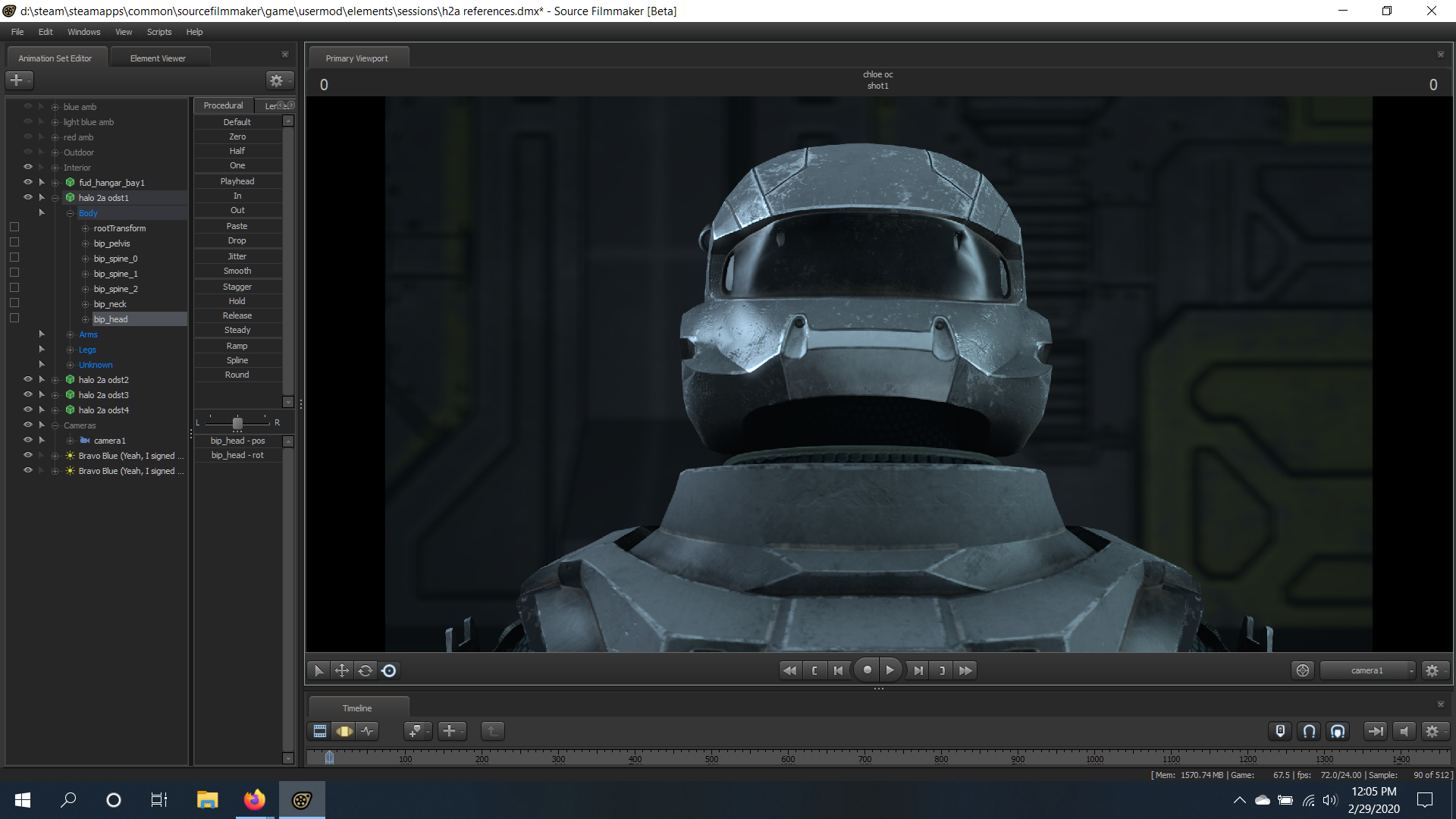Collapse the Body group node

[70, 213]
